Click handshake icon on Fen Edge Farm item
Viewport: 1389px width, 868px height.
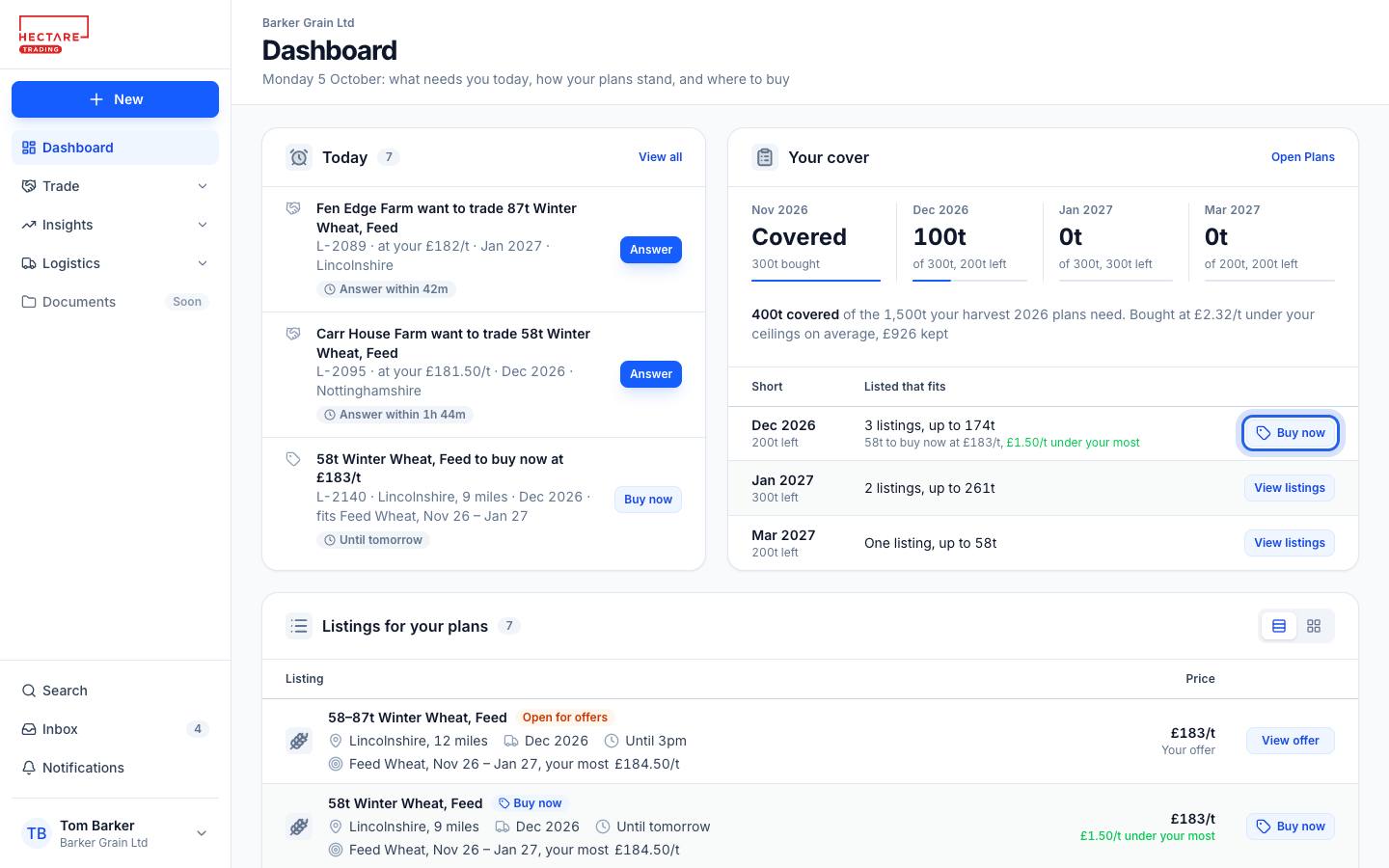[x=293, y=208]
